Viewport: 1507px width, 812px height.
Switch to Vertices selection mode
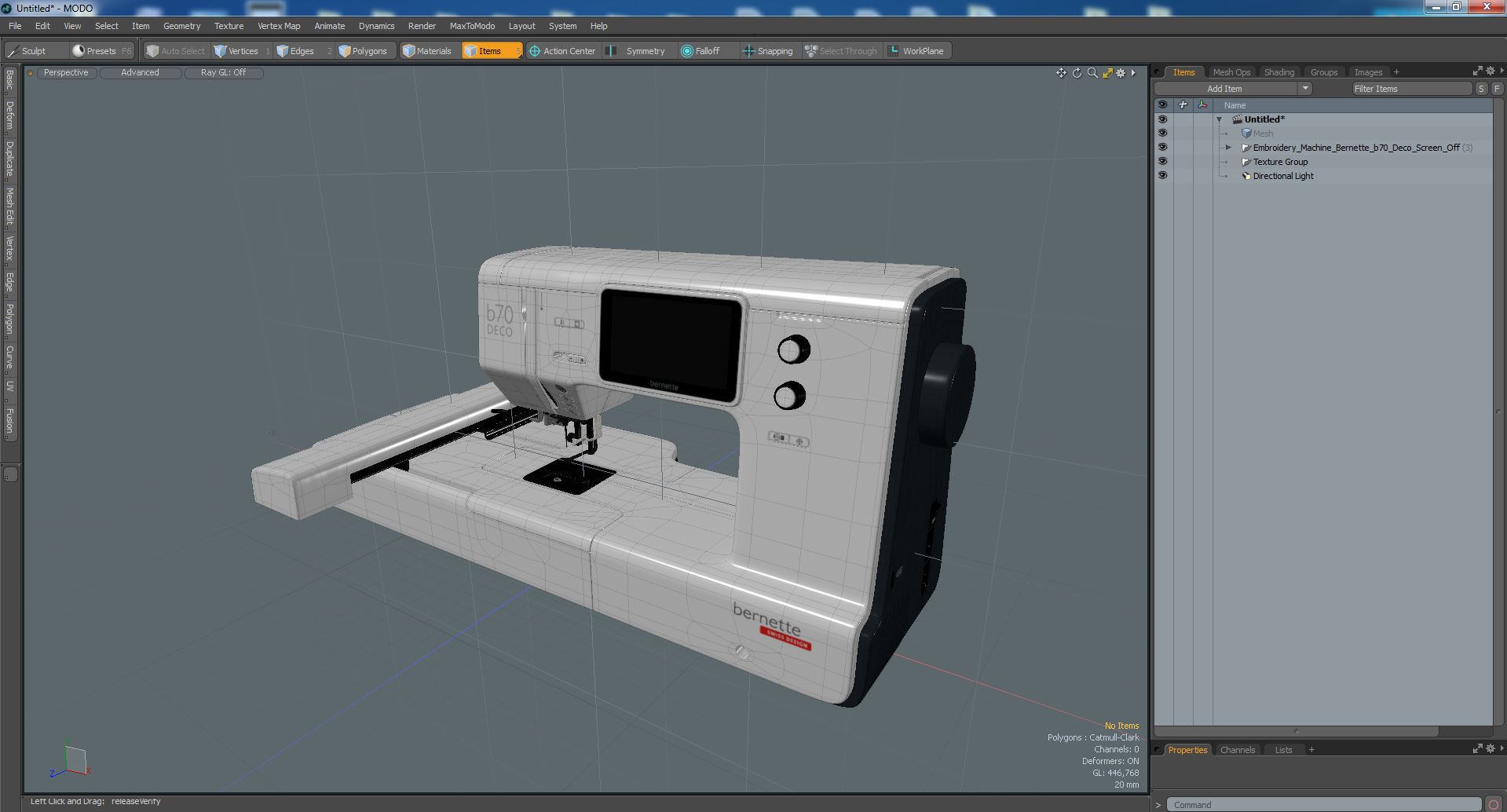coord(242,51)
